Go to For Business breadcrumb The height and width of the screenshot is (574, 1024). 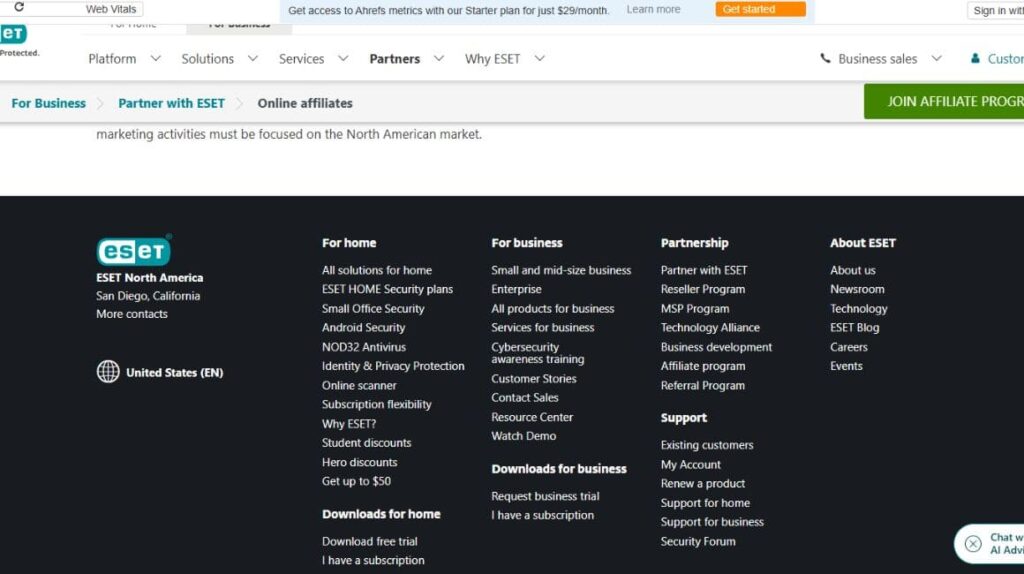pos(48,103)
